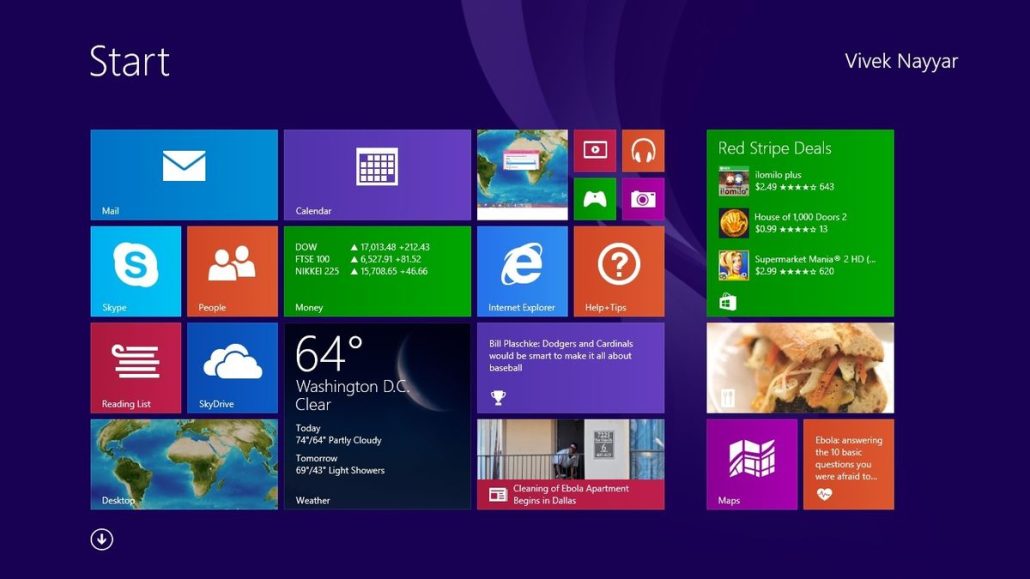Open the Vivek Nayyar account menu

point(901,61)
